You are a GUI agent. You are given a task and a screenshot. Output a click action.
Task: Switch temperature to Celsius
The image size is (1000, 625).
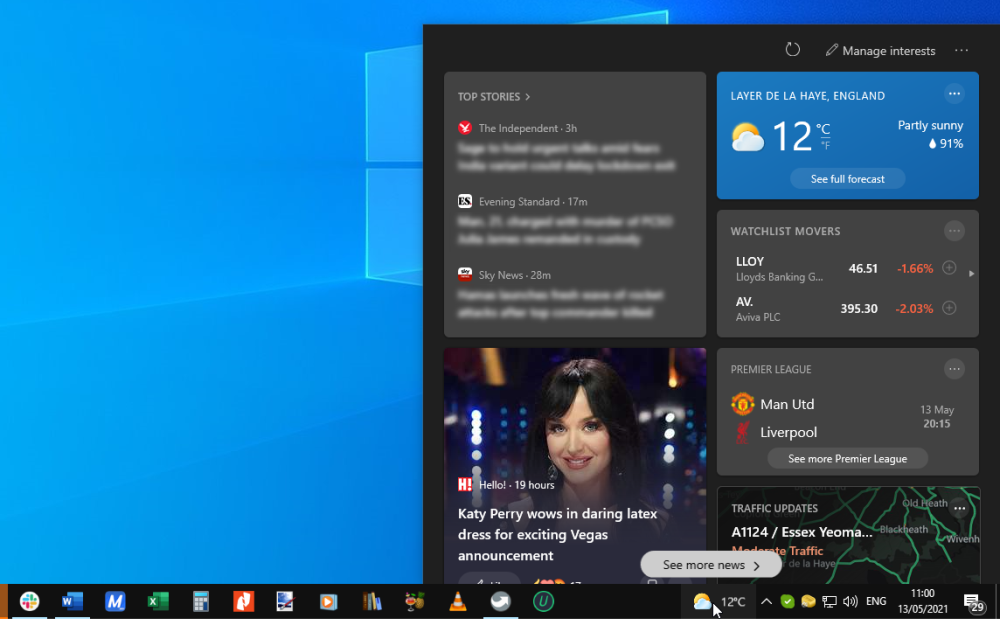pos(823,128)
